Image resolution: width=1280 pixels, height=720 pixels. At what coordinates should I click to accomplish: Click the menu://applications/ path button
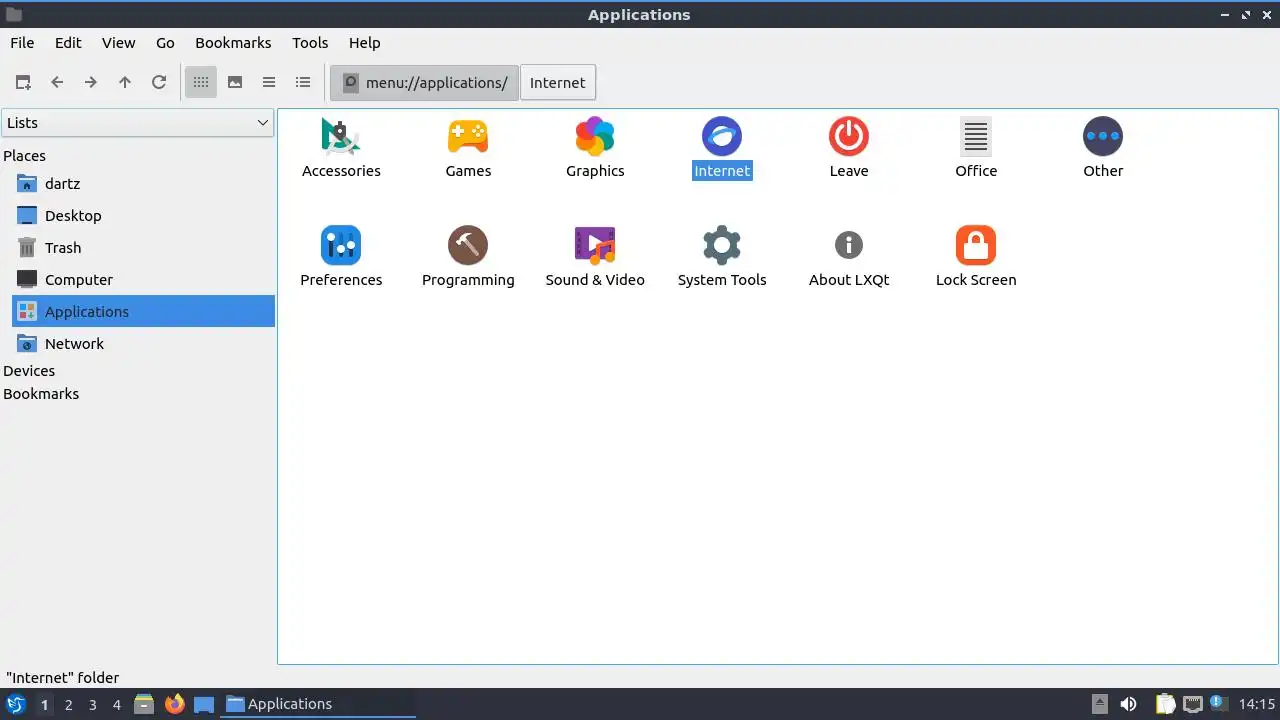click(425, 83)
